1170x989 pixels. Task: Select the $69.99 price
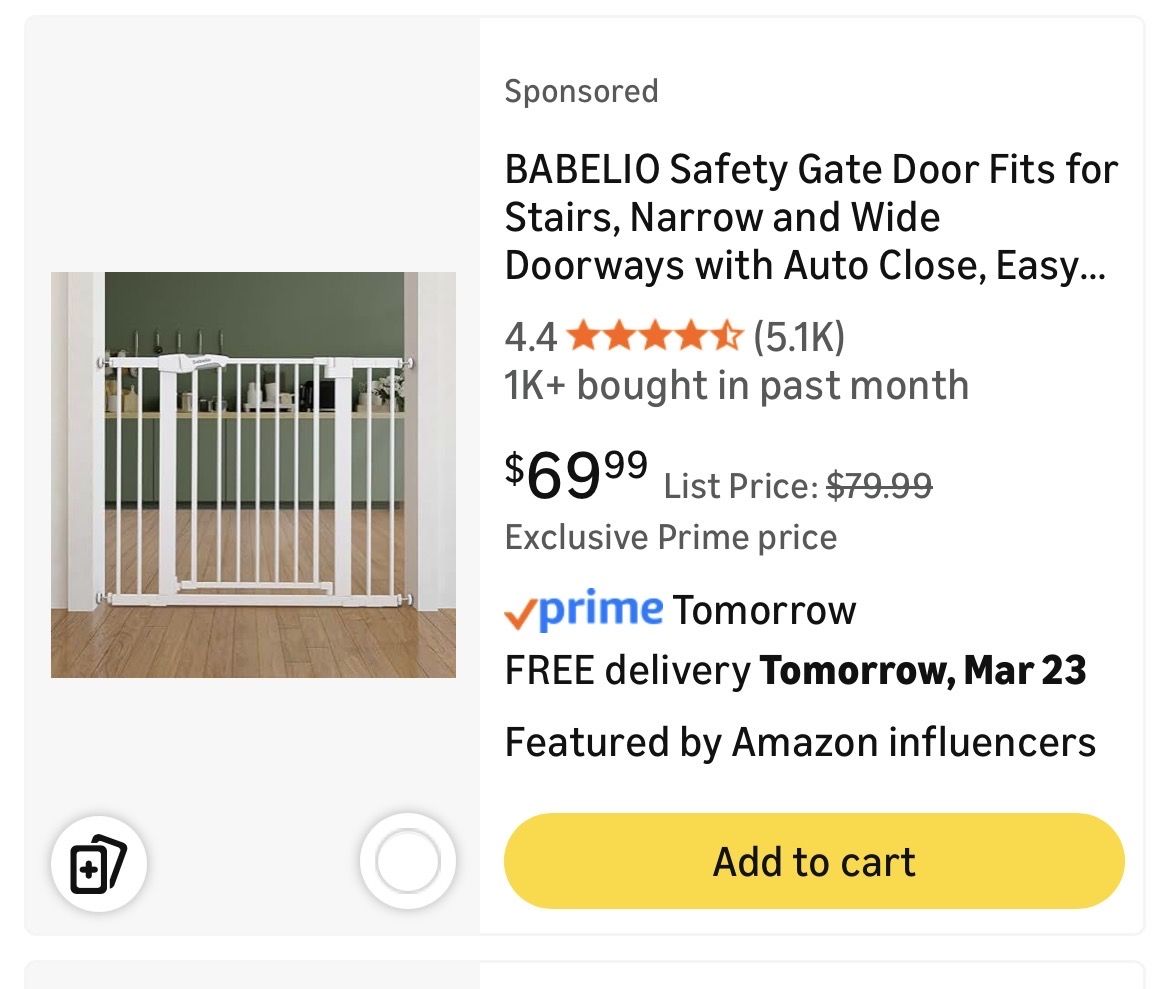click(576, 475)
